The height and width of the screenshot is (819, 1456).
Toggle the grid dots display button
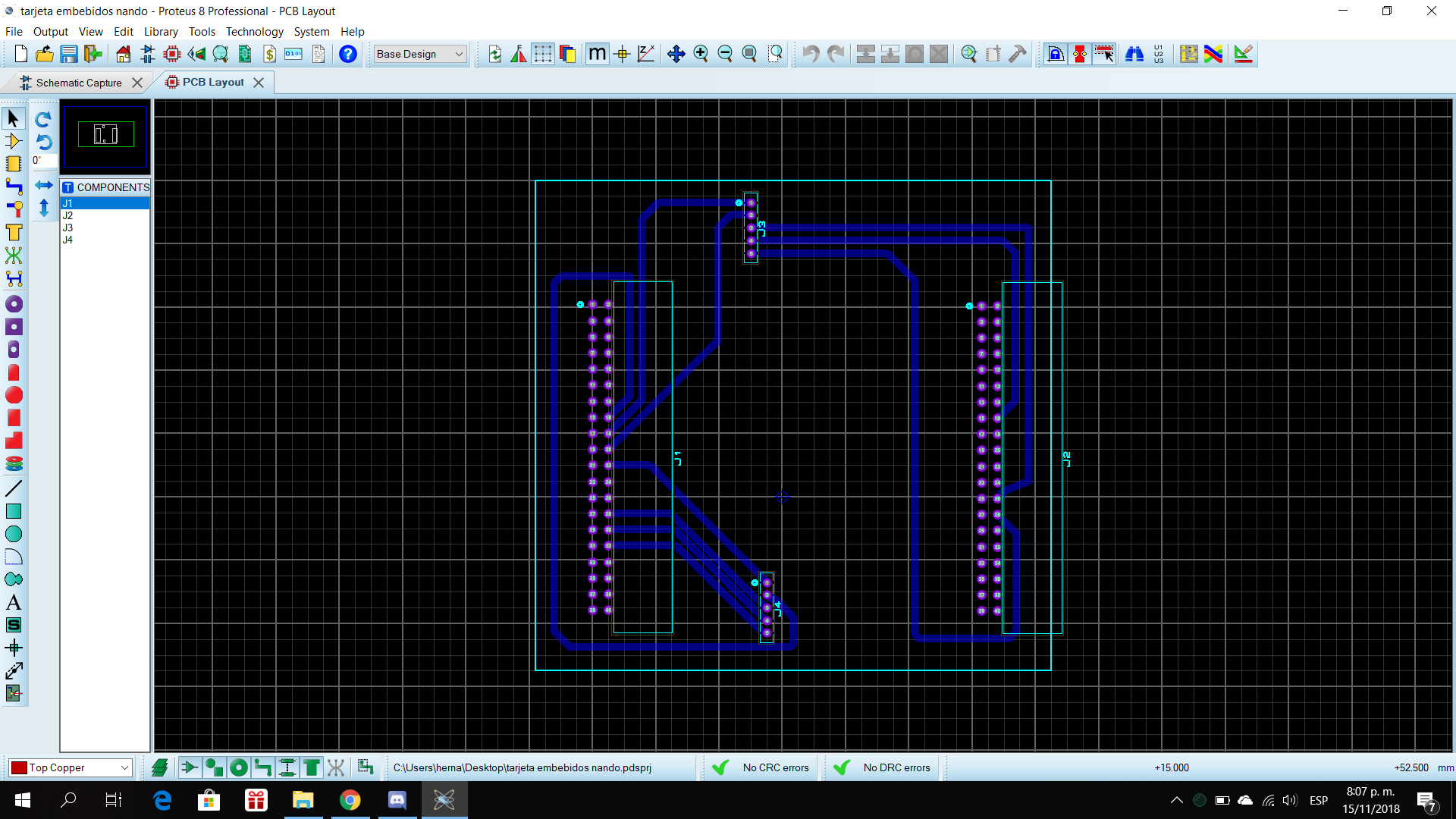click(542, 54)
